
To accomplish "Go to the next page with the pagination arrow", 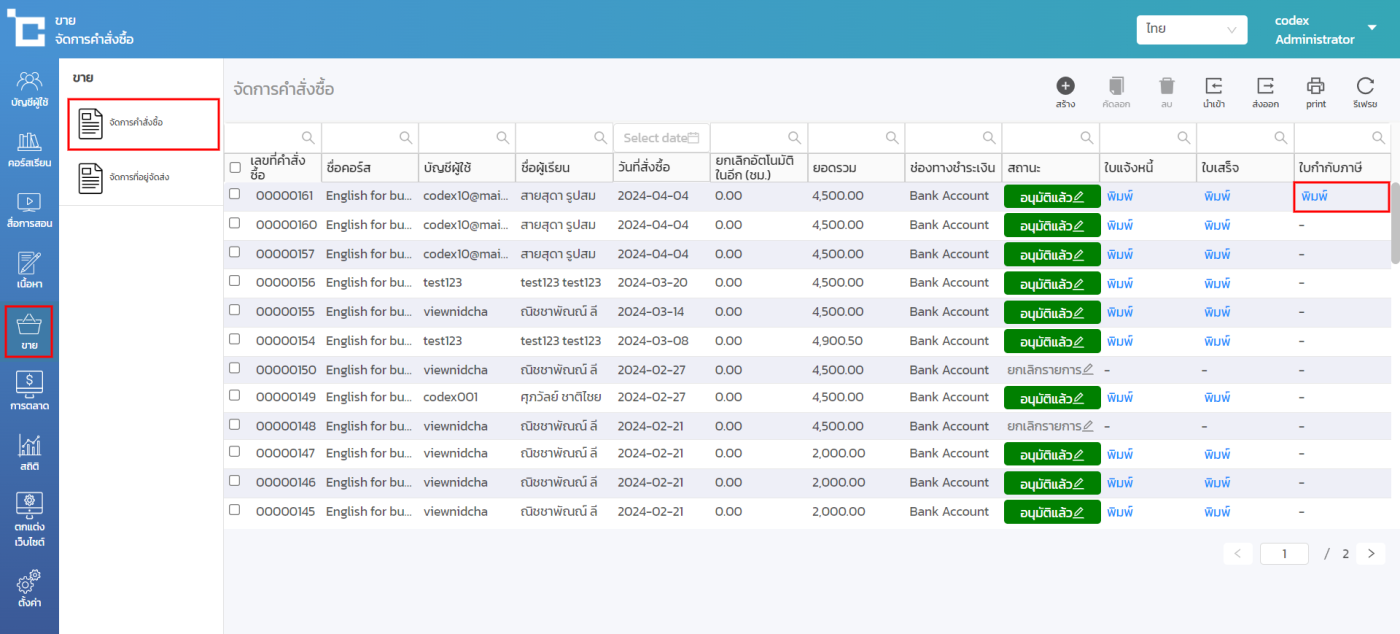I will click(x=1370, y=553).
